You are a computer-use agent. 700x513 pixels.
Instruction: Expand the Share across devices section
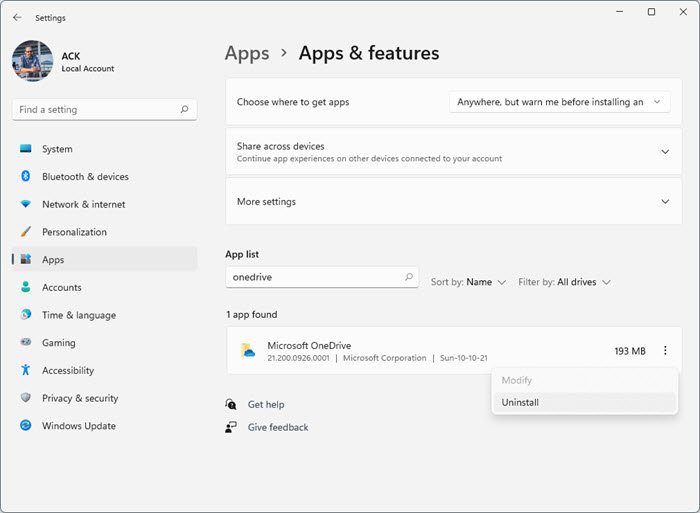point(665,152)
